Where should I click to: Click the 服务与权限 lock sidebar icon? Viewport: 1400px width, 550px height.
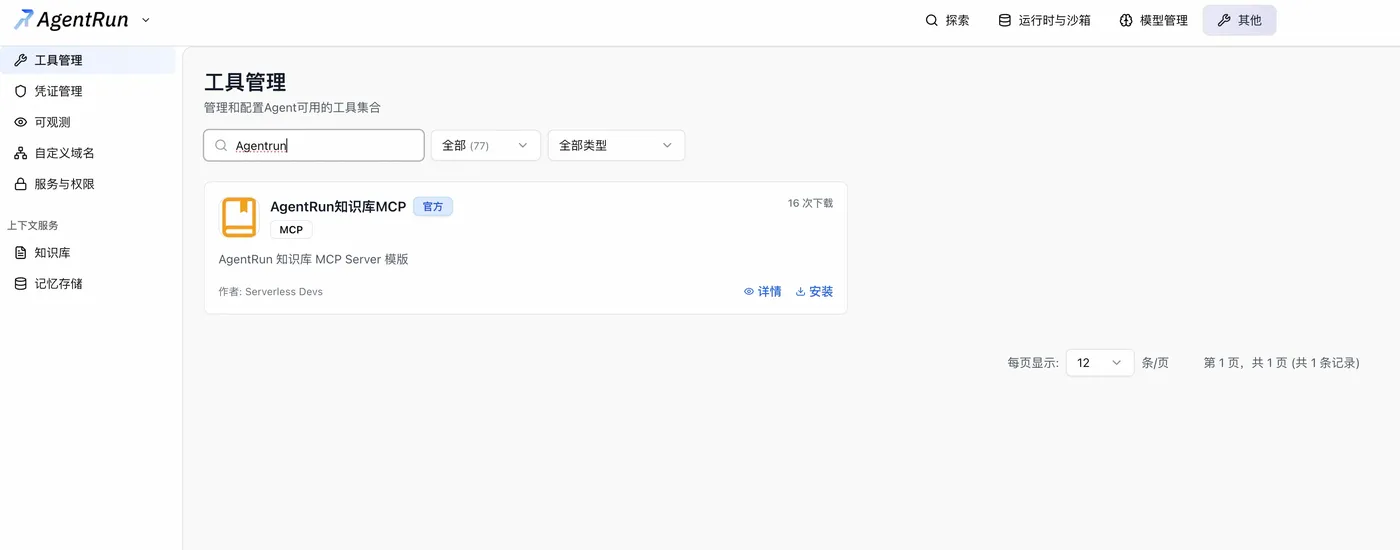pos(20,184)
